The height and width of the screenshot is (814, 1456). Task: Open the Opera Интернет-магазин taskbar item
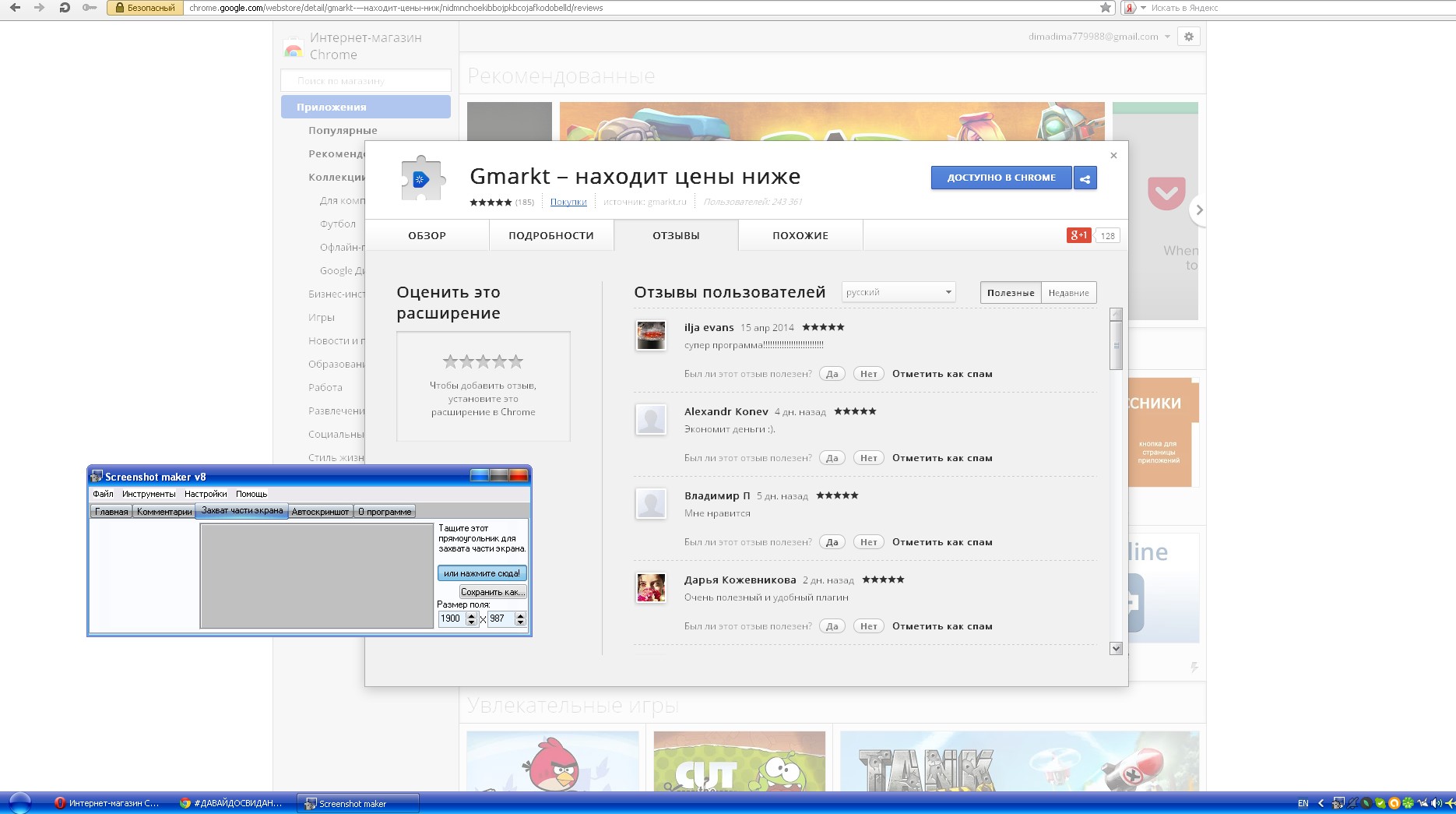[107, 803]
